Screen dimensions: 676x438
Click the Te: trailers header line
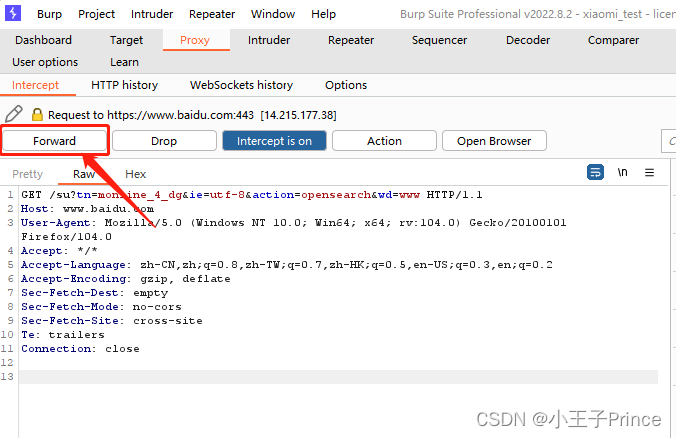click(63, 335)
